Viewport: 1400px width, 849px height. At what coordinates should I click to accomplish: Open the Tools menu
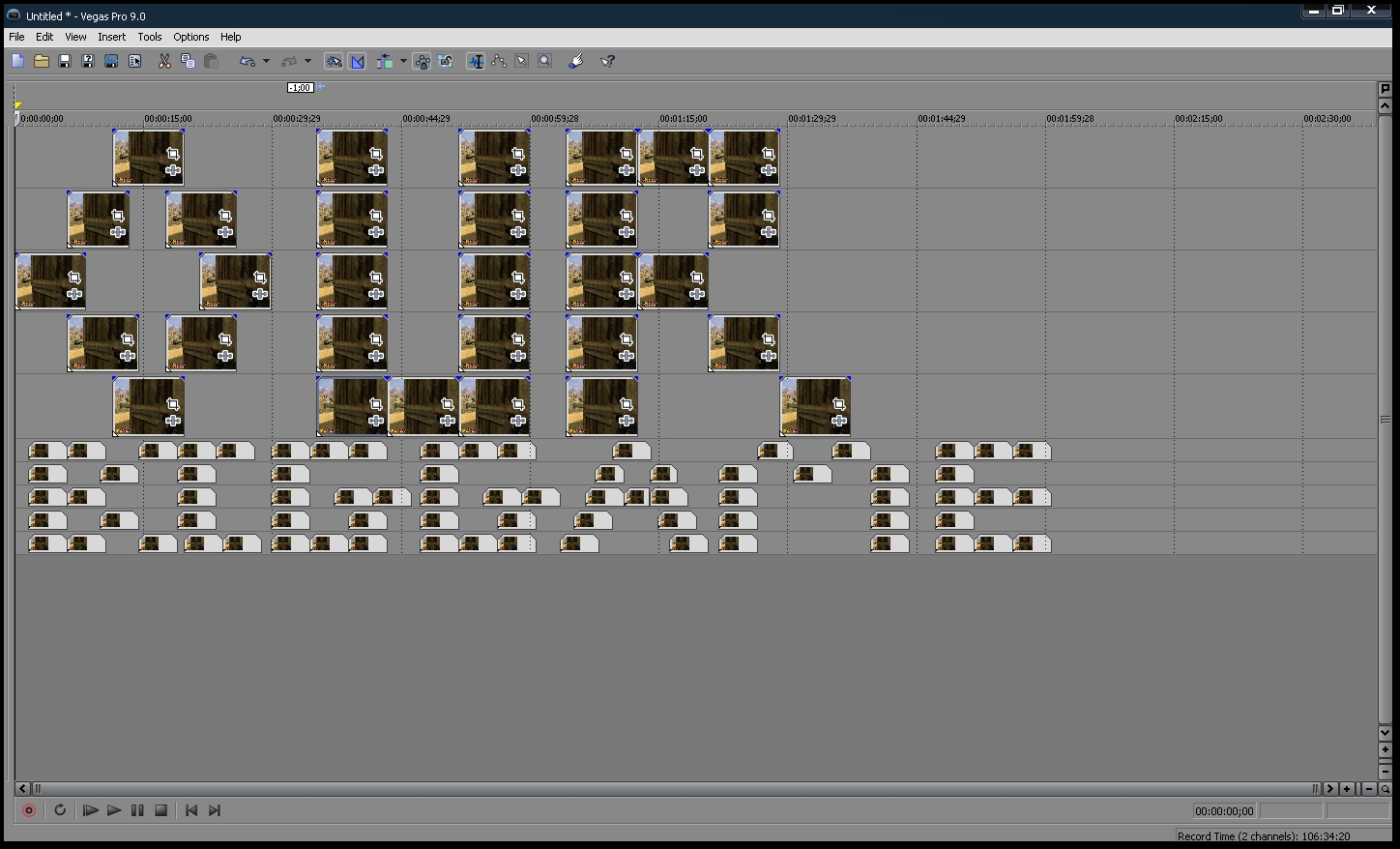point(150,37)
